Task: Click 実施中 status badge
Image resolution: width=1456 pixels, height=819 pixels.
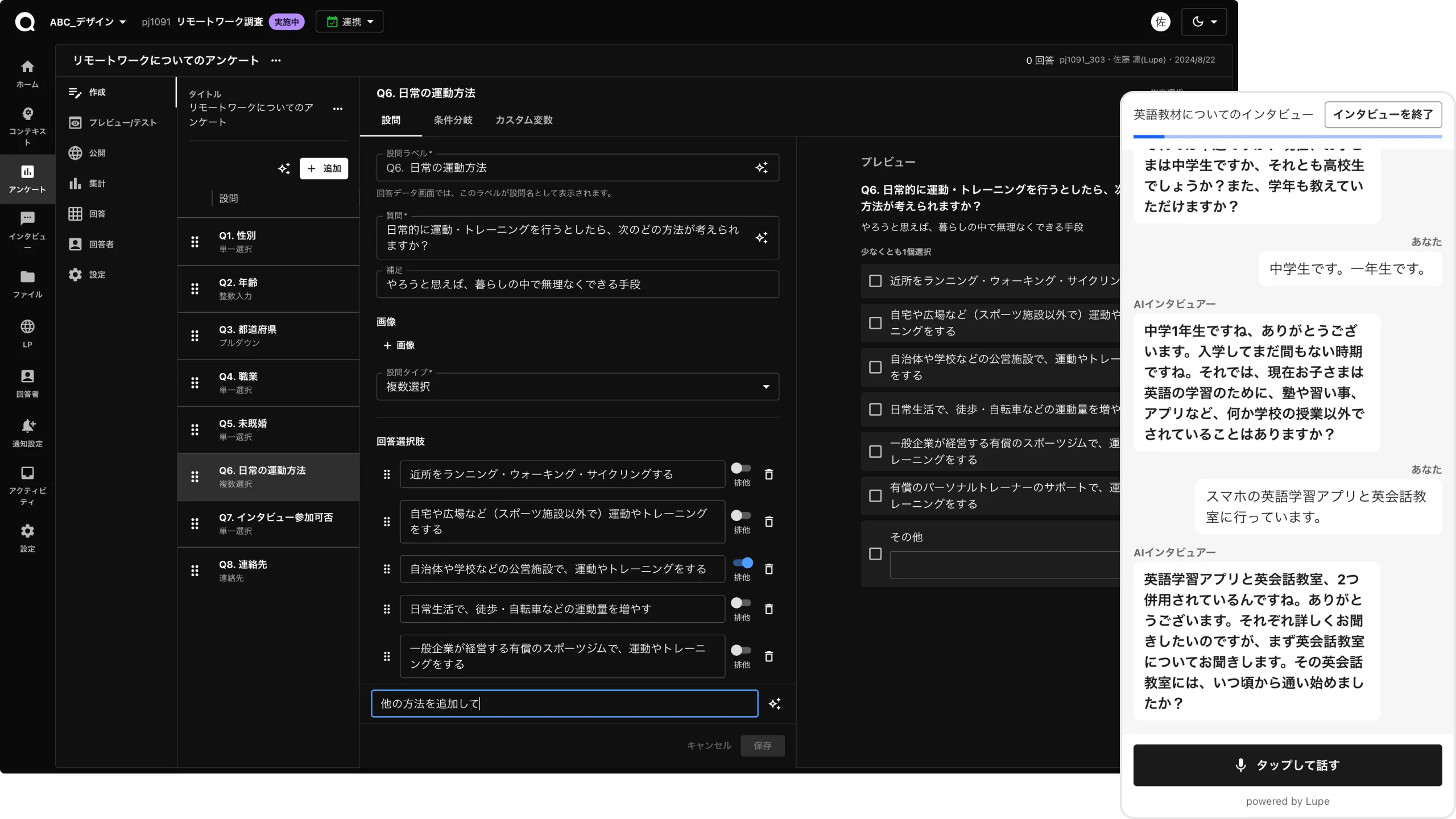Action: (287, 22)
